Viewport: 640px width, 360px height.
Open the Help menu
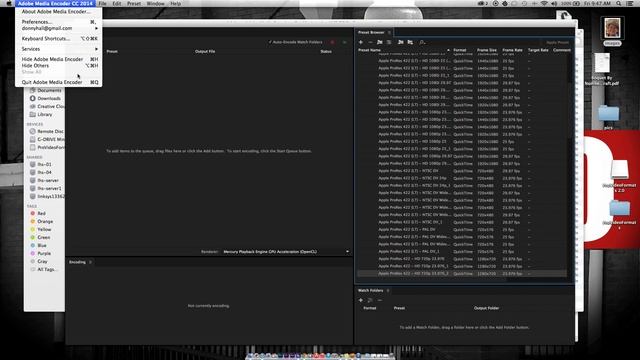[176, 3]
